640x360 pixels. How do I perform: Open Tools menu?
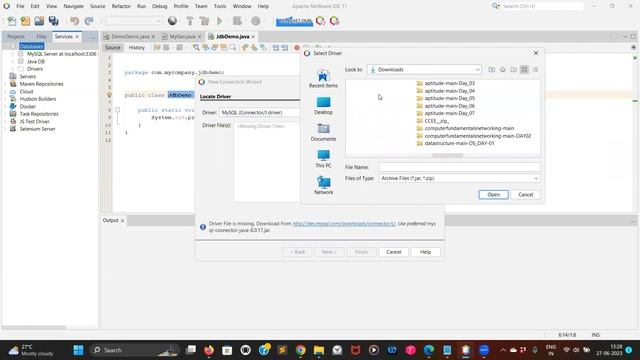click(x=220, y=6)
